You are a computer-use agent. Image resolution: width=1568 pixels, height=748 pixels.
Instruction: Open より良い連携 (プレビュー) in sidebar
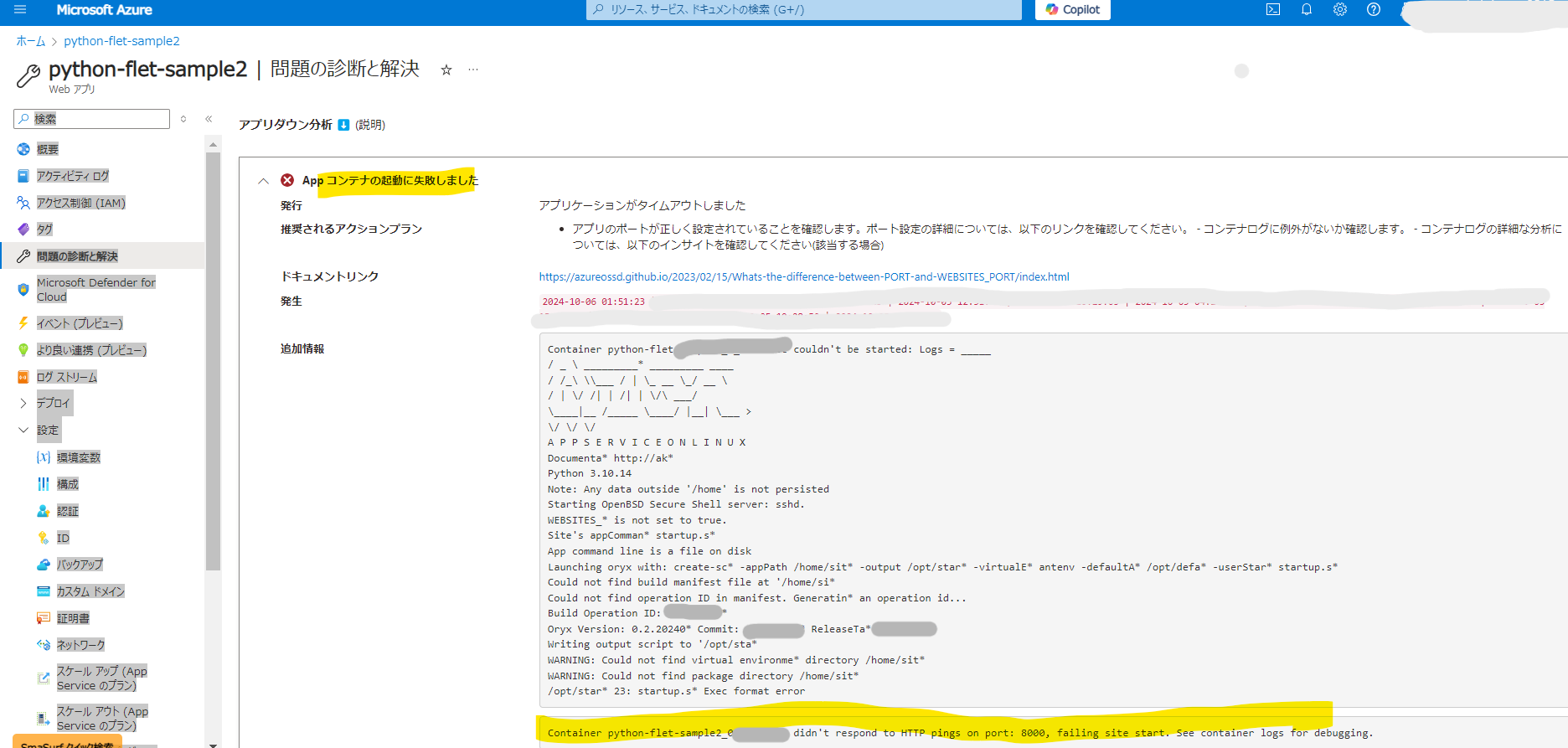91,350
